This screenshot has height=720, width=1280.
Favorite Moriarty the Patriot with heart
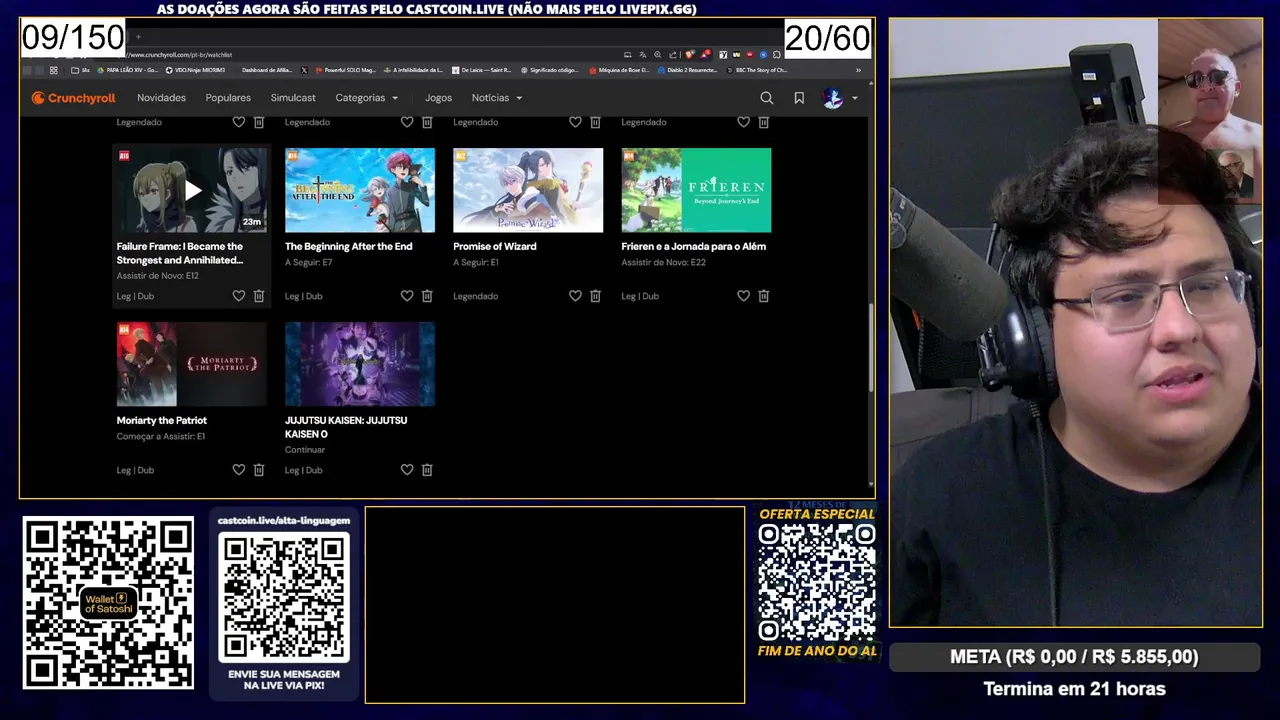pos(238,470)
